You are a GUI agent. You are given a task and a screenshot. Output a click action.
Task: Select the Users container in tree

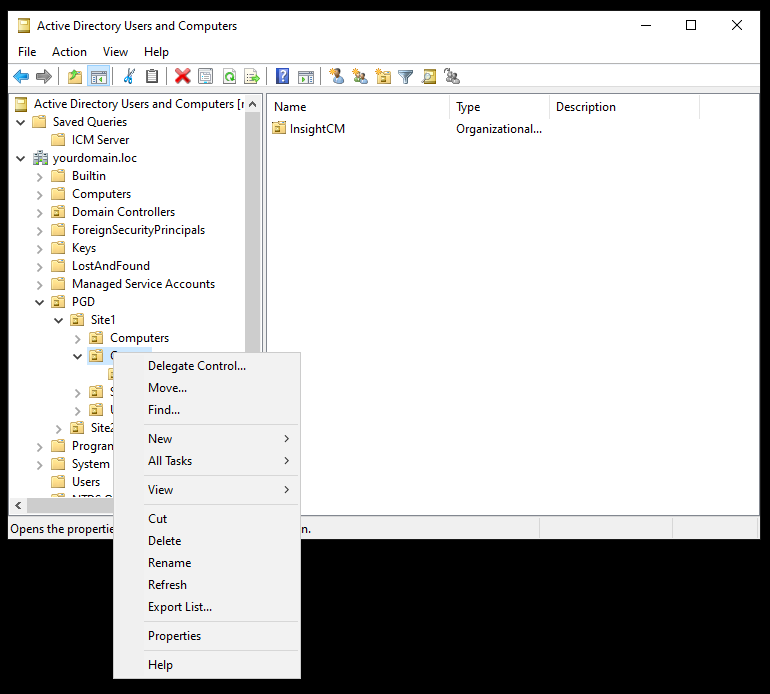coord(86,482)
